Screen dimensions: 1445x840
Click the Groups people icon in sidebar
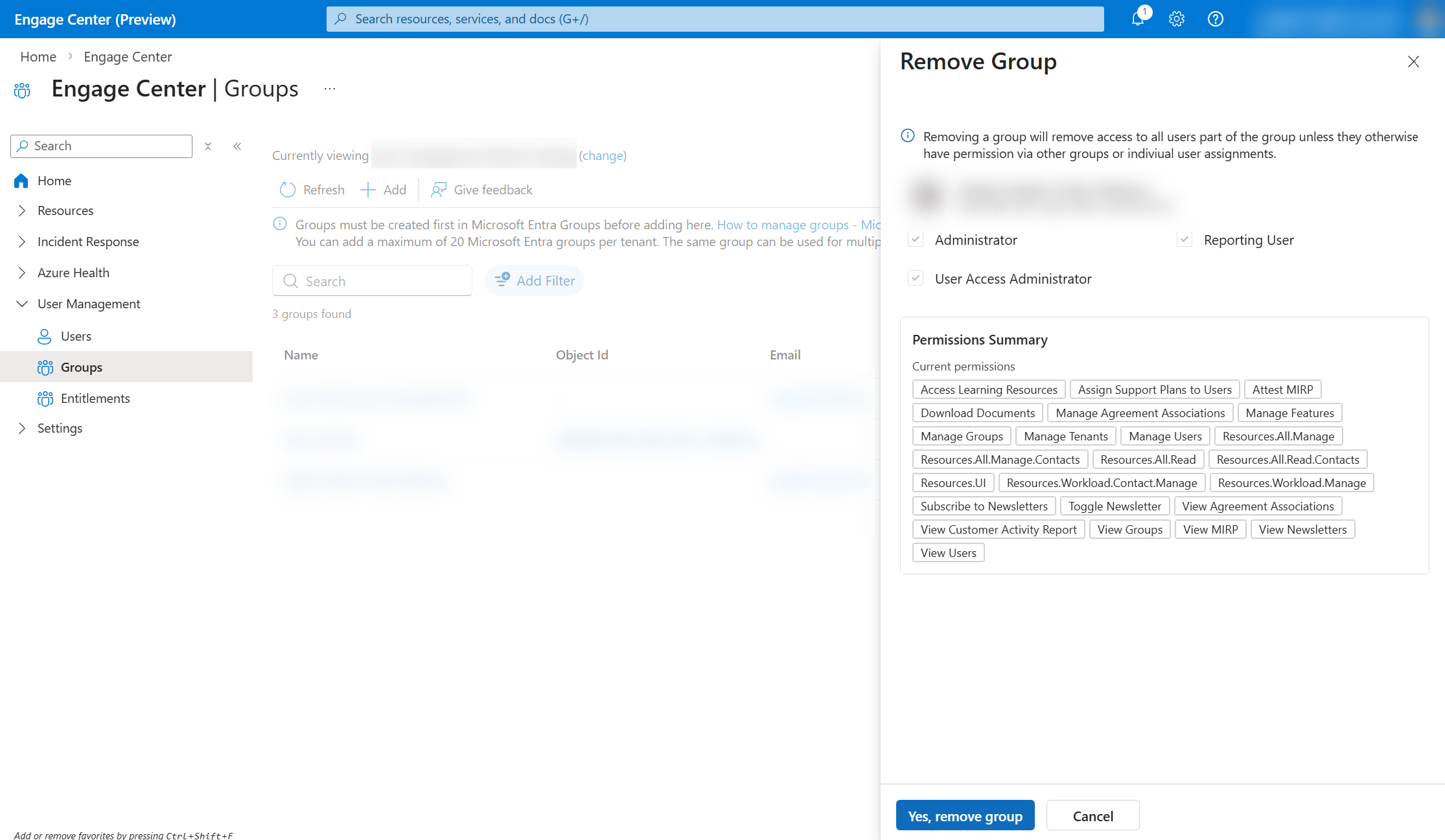(45, 367)
